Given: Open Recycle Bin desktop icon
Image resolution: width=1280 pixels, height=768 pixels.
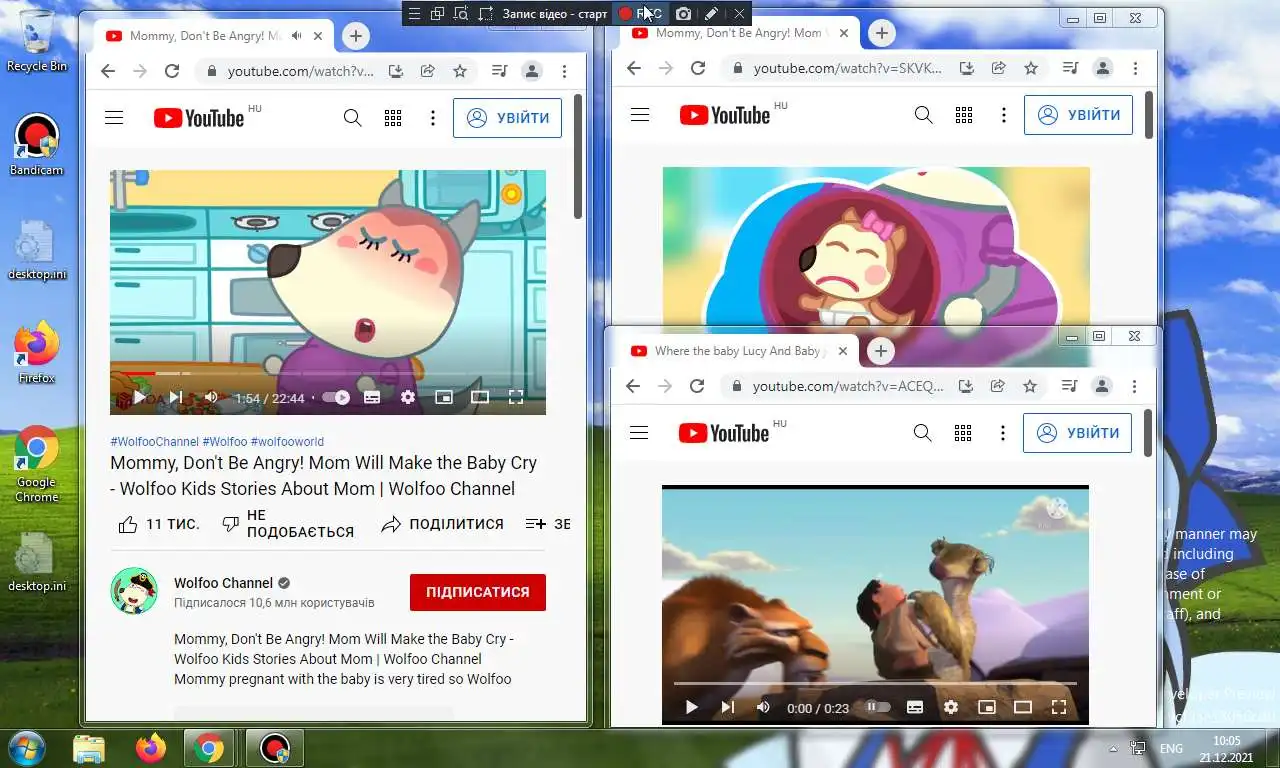Looking at the screenshot, I should [37, 40].
